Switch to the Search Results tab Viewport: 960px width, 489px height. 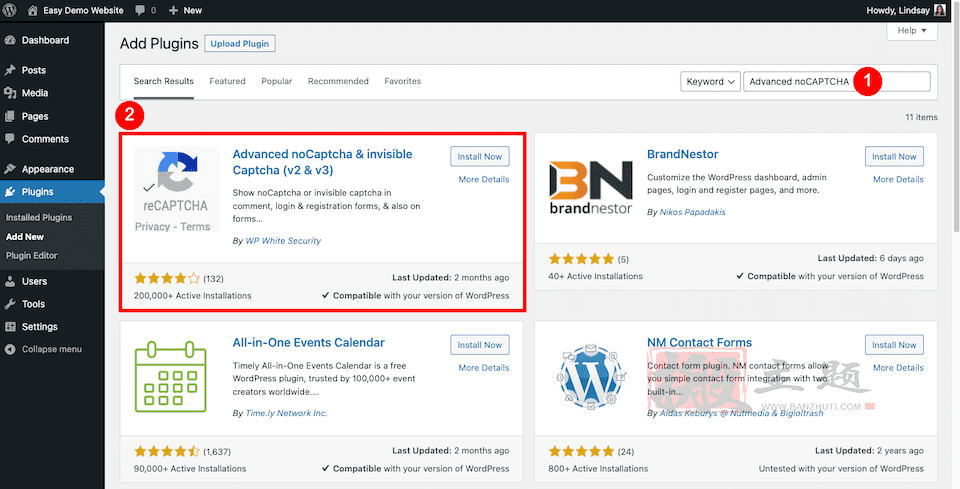[x=163, y=81]
